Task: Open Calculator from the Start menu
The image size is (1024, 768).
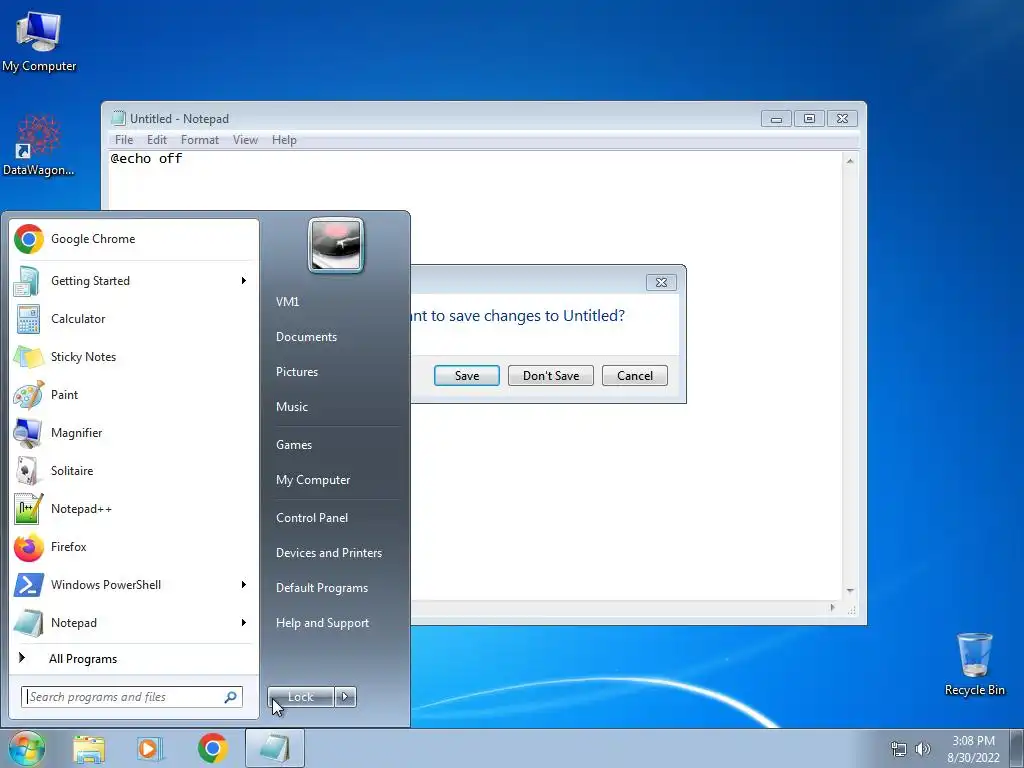Action: pos(134,319)
